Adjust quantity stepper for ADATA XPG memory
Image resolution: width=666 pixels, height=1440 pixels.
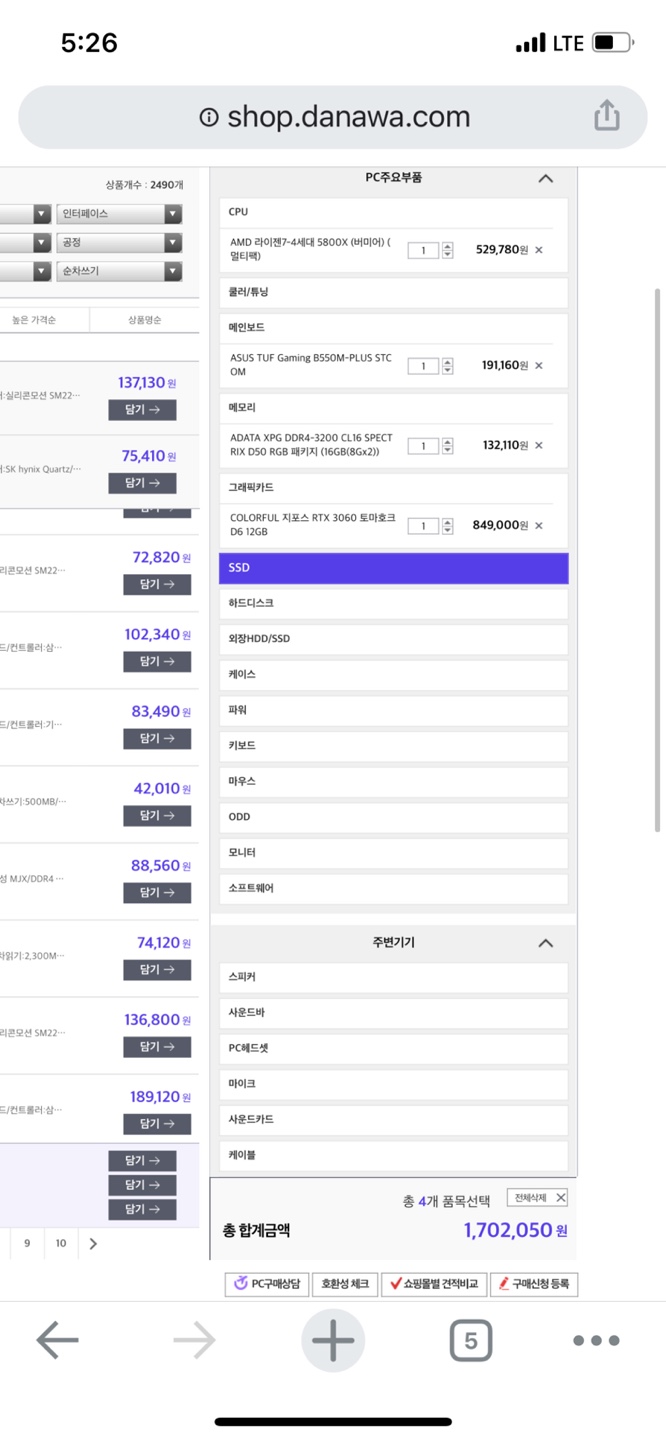tap(447, 446)
